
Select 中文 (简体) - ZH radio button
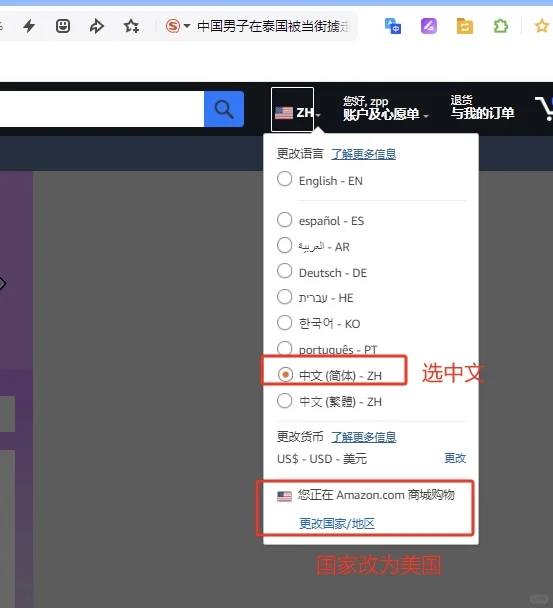[x=285, y=375]
